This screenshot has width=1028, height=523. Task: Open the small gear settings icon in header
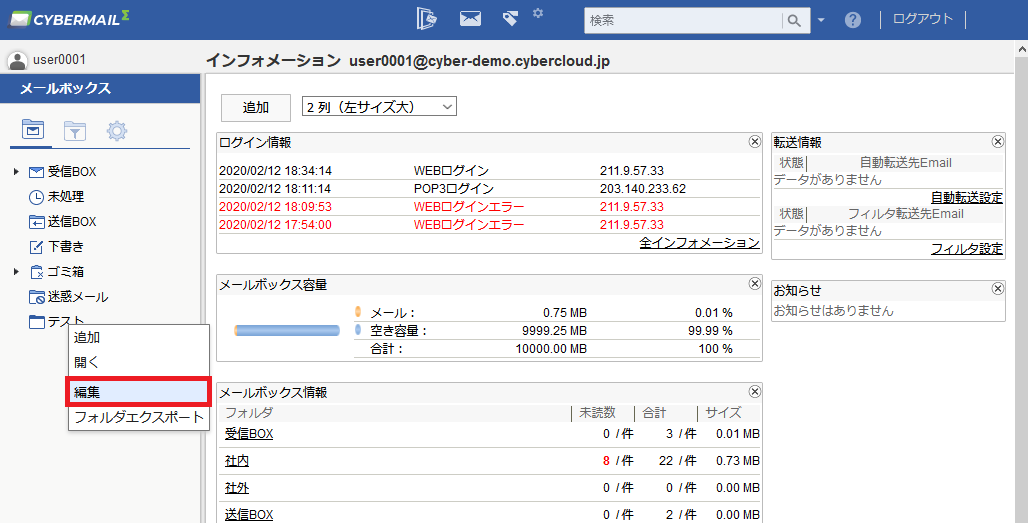[x=538, y=12]
